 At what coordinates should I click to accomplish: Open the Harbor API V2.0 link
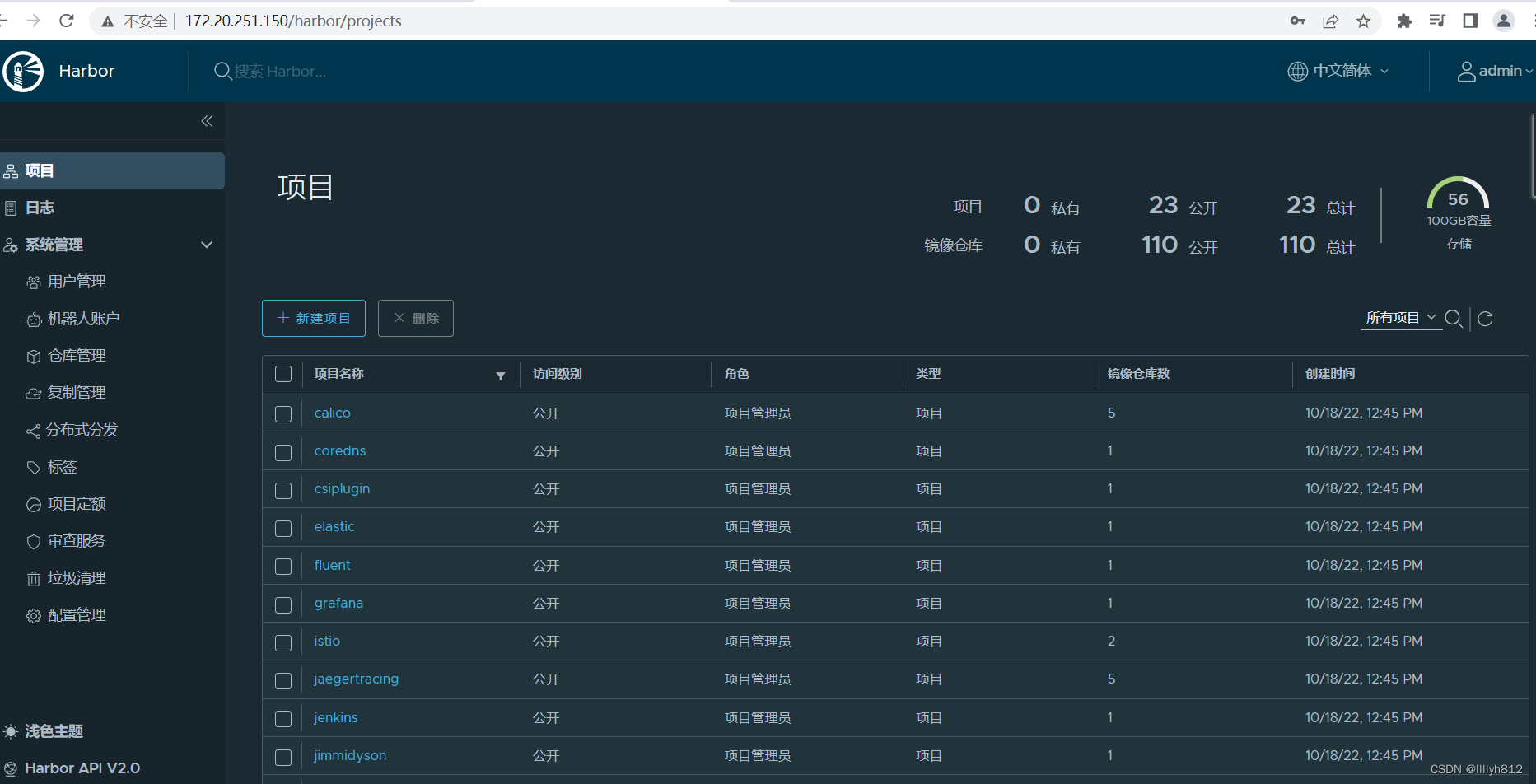(x=72, y=768)
